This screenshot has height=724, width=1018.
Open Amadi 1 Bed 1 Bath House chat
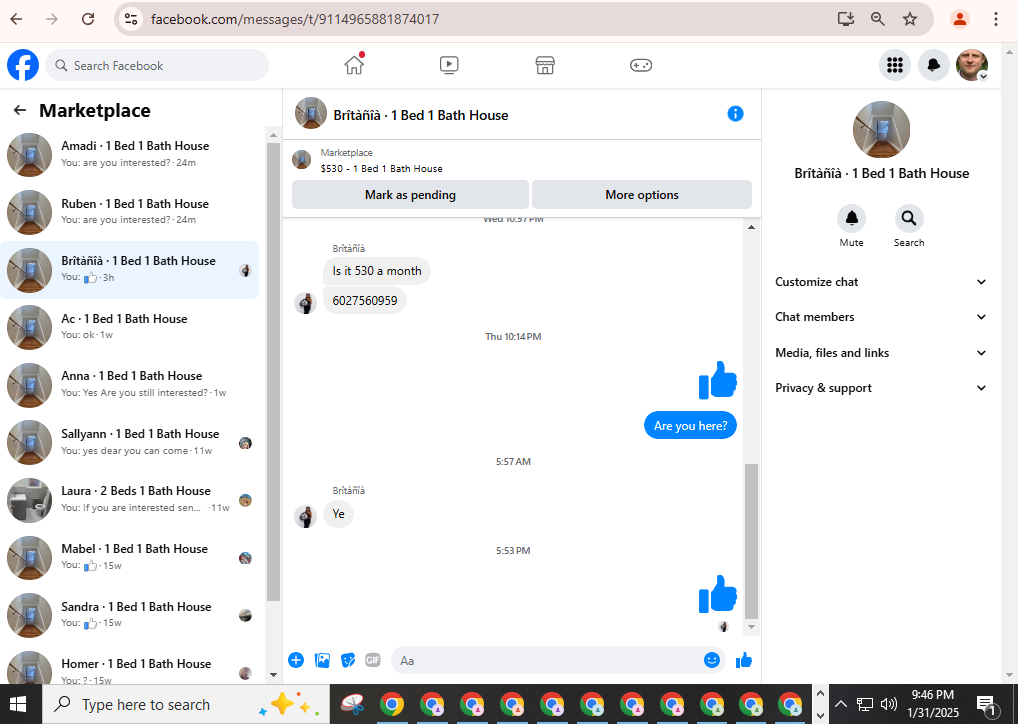[x=130, y=155]
